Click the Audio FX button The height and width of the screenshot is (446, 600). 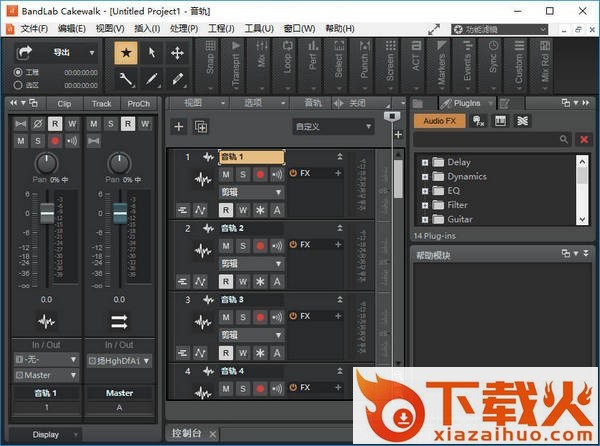[439, 121]
